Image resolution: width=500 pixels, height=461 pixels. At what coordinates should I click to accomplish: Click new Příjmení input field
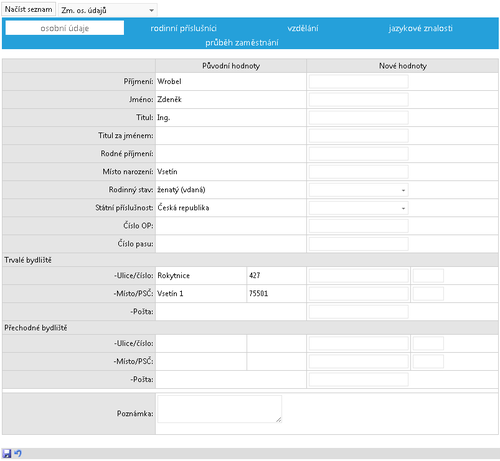click(358, 81)
